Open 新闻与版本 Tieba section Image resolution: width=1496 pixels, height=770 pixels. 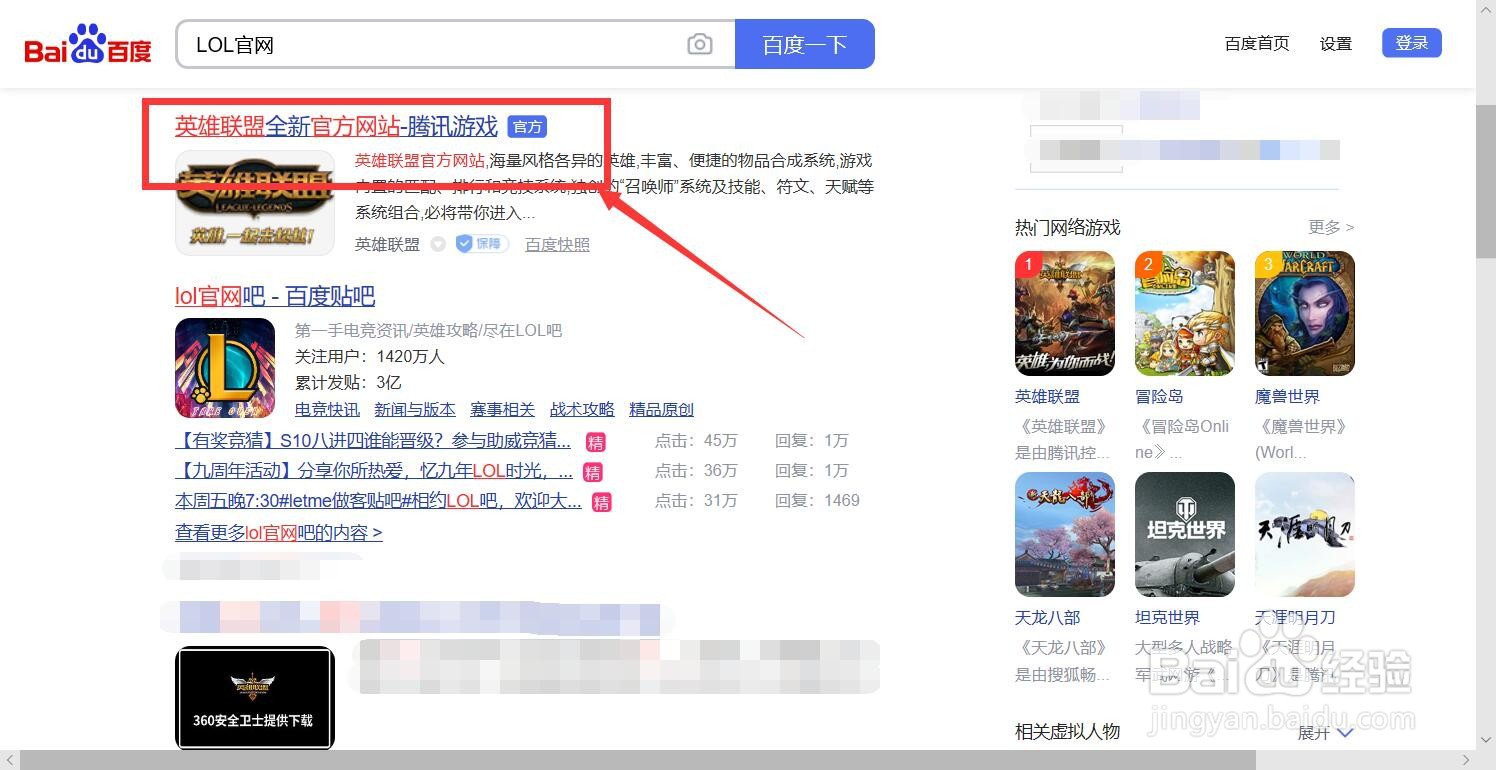pos(415,410)
